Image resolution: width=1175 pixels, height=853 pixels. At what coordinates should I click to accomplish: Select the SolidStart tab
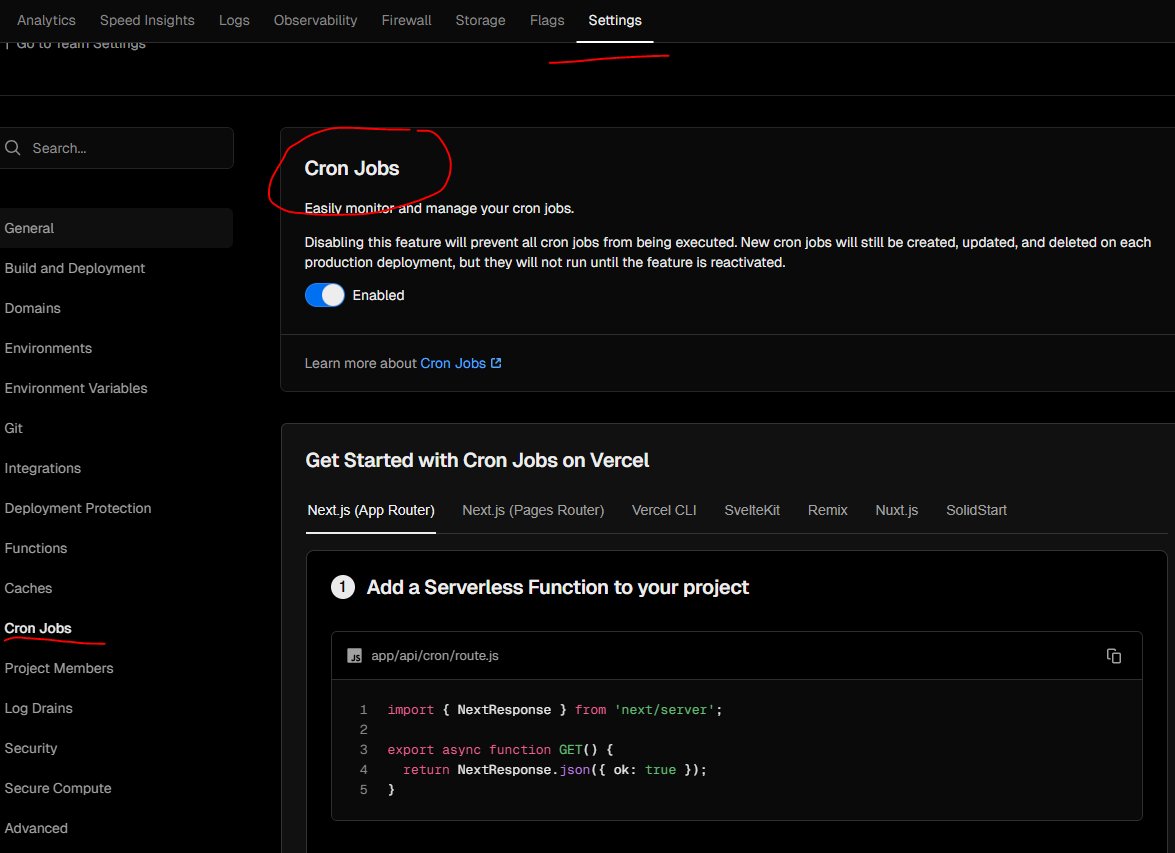(x=976, y=510)
